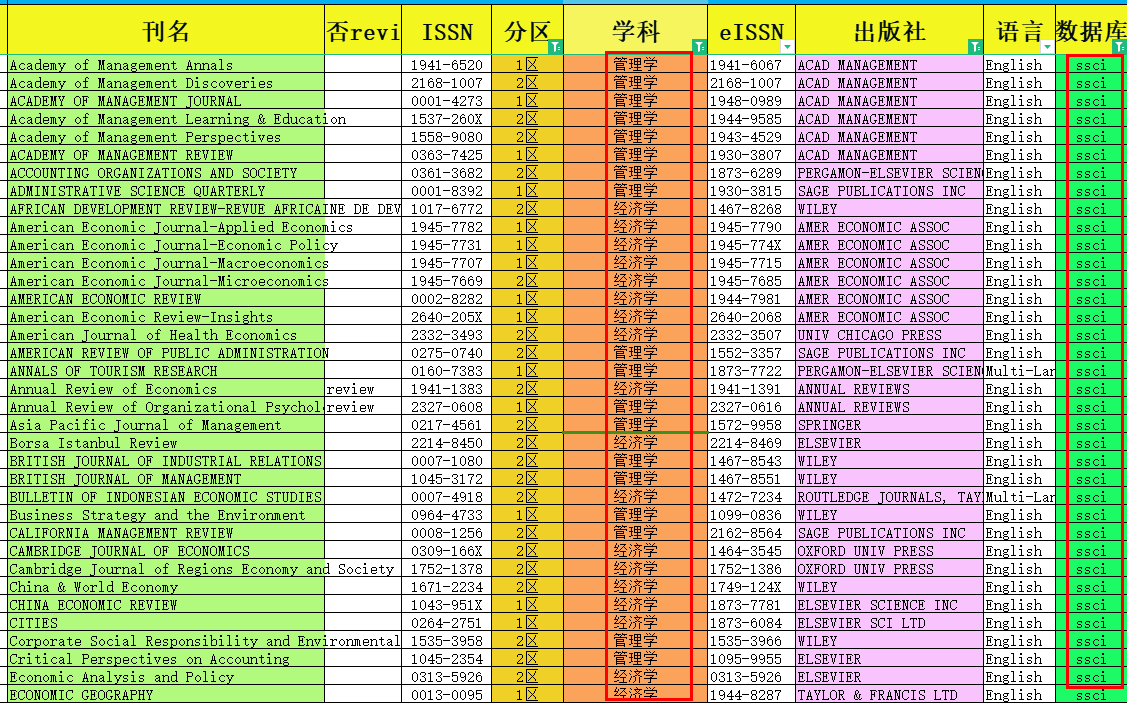1127x703 pixels.
Task: Select cell ECONOMIC GEOGRAPHY
Action: (166, 694)
